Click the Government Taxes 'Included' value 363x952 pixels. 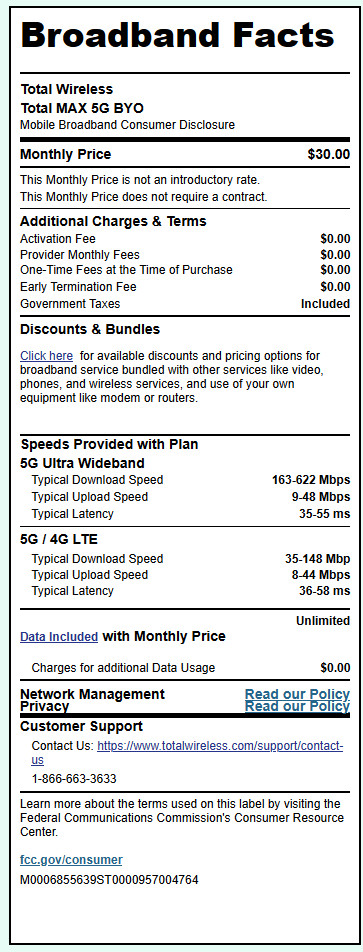pos(325,304)
